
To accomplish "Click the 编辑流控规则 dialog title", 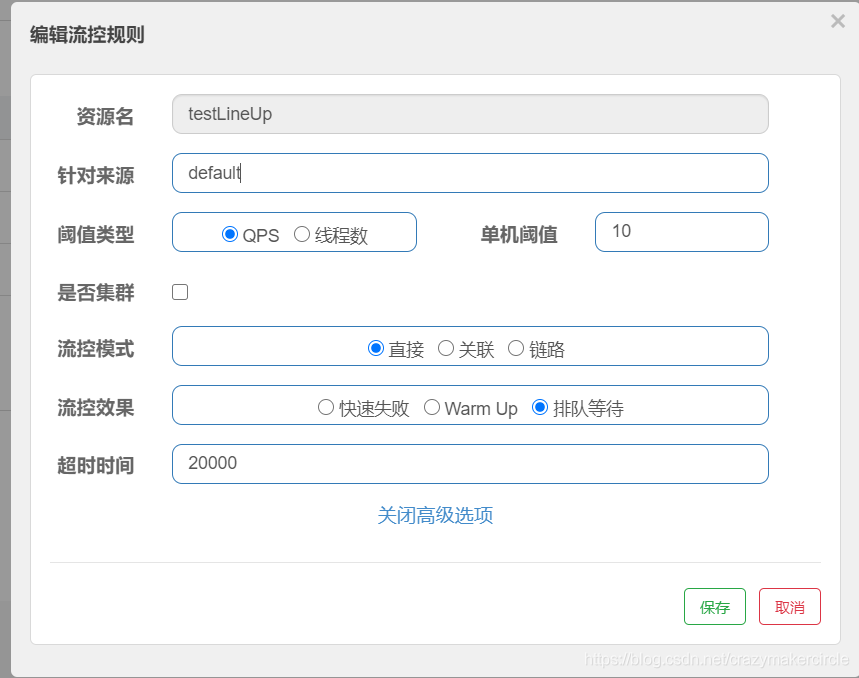I will tap(86, 34).
